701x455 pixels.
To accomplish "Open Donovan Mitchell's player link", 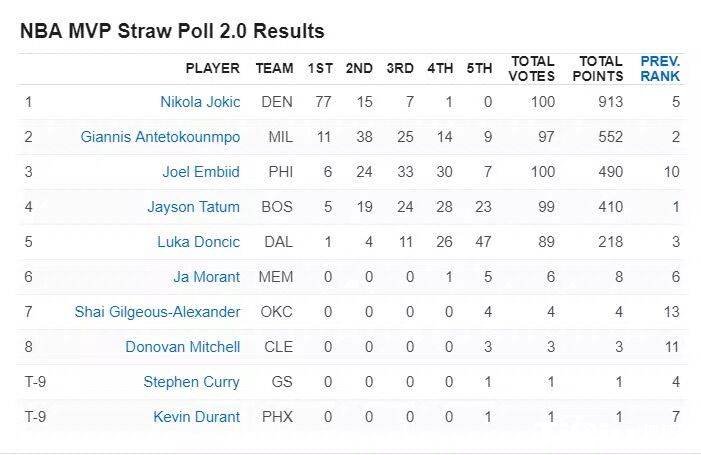I will point(182,347).
